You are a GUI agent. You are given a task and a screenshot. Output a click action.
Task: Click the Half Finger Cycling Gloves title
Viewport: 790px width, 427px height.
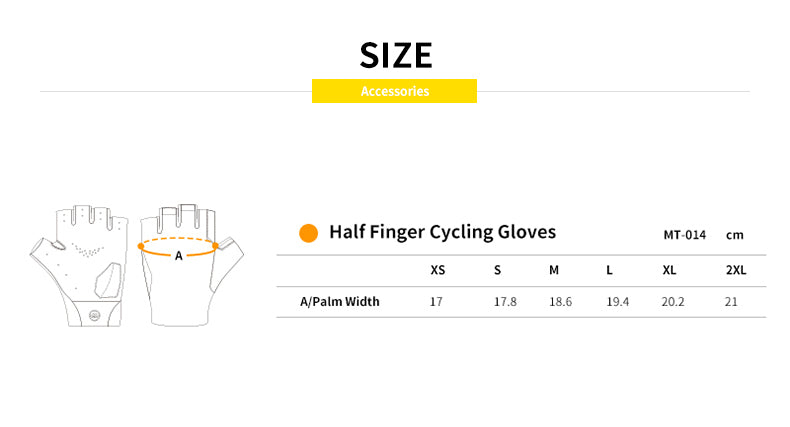point(442,232)
